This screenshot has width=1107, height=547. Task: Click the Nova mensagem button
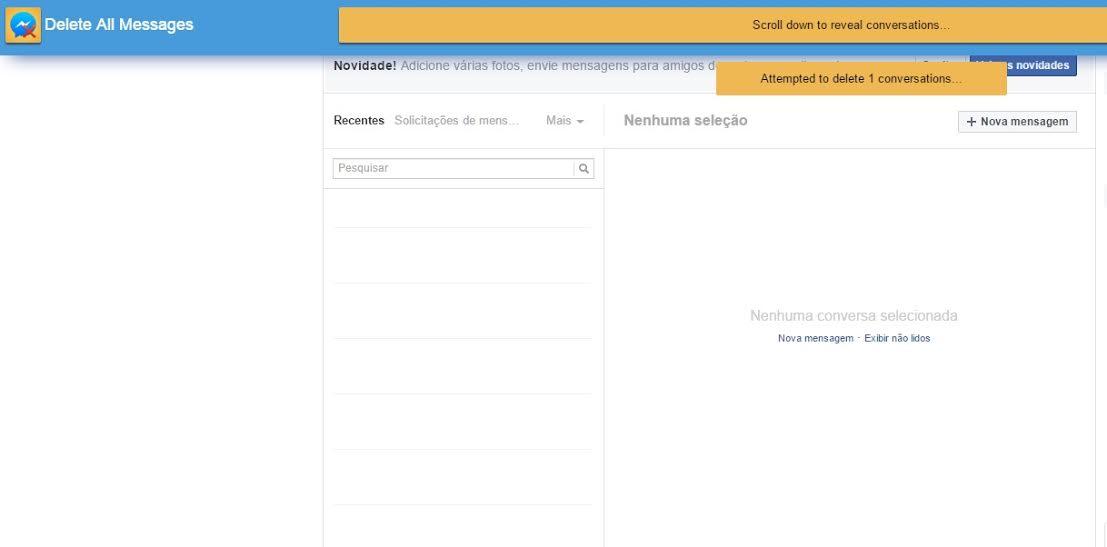click(x=1017, y=122)
